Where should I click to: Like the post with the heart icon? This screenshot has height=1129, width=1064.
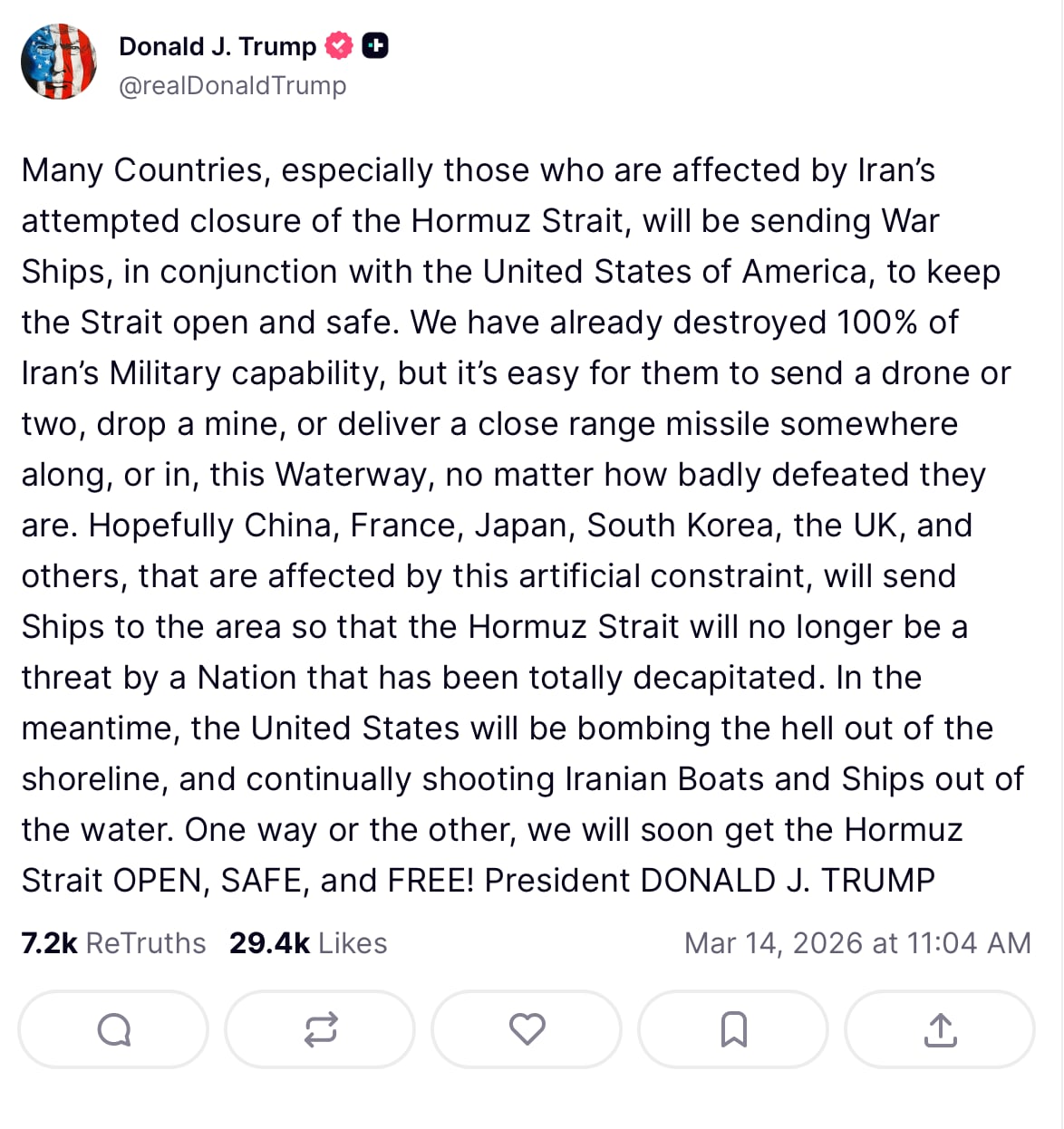tap(527, 1029)
